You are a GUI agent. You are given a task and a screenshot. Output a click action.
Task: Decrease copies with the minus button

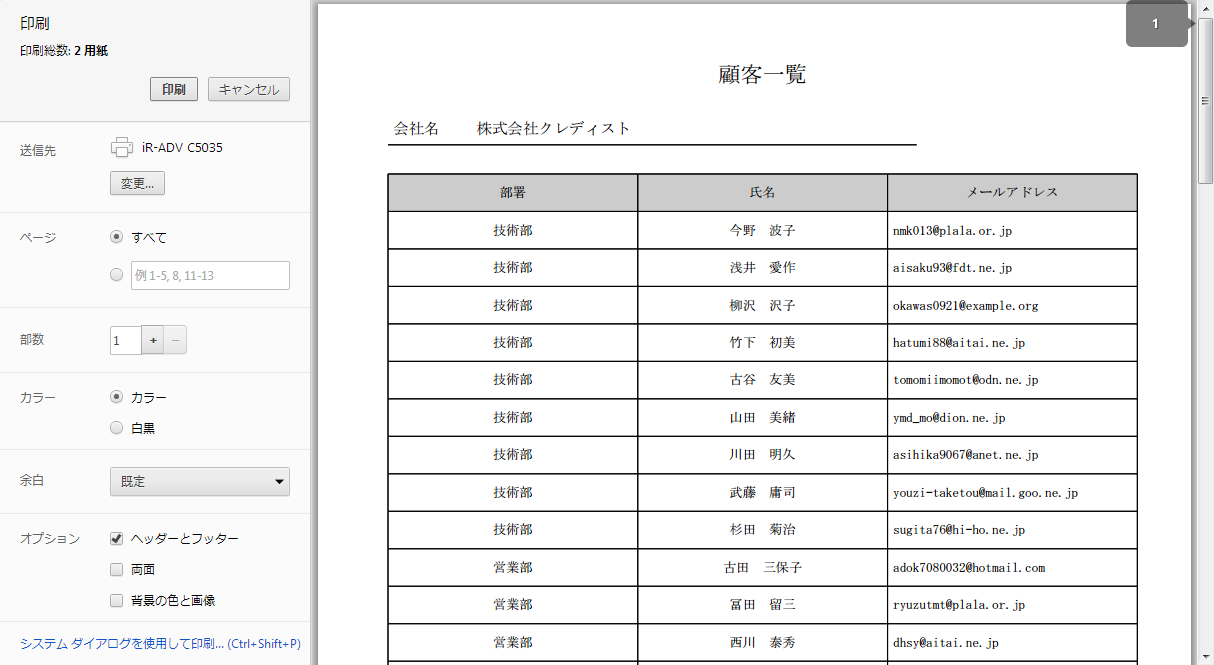(x=176, y=340)
